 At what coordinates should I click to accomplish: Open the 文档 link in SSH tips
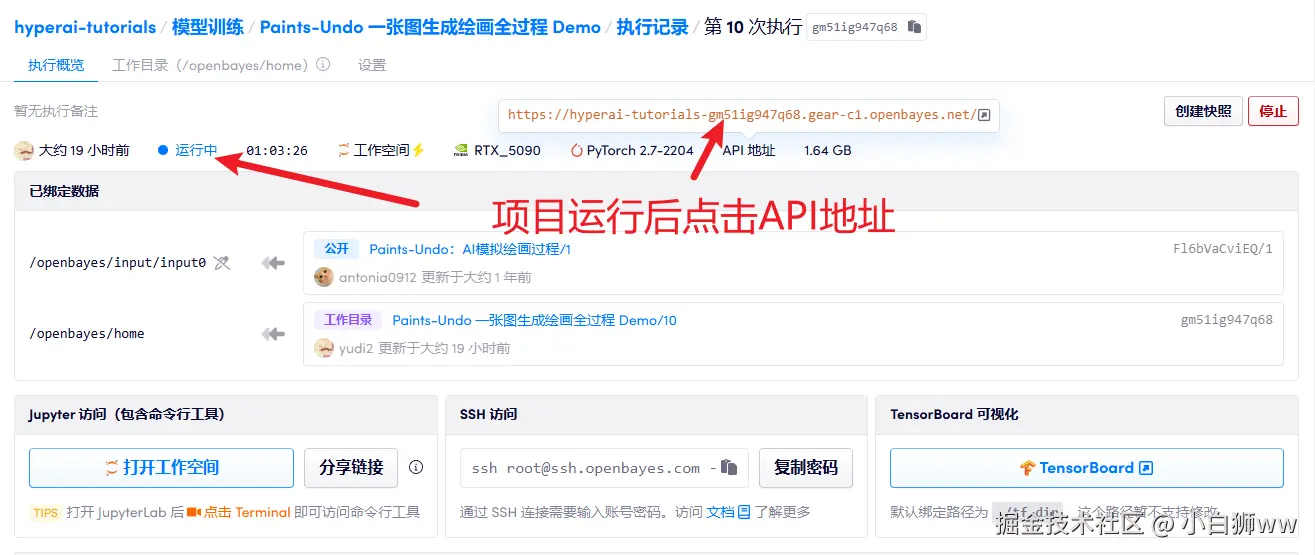point(720,512)
